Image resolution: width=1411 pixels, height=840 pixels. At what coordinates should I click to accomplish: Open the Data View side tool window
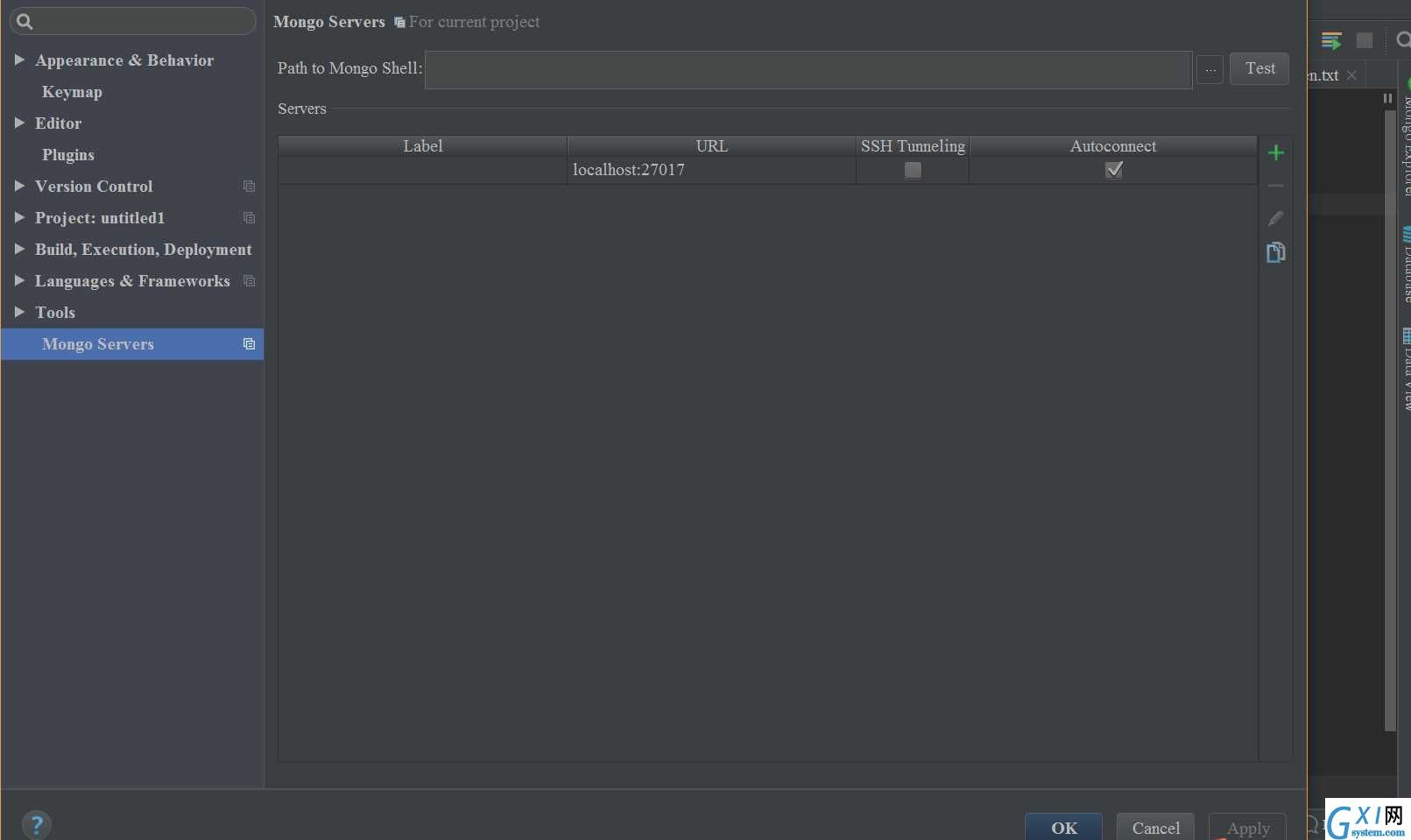pos(1407,370)
